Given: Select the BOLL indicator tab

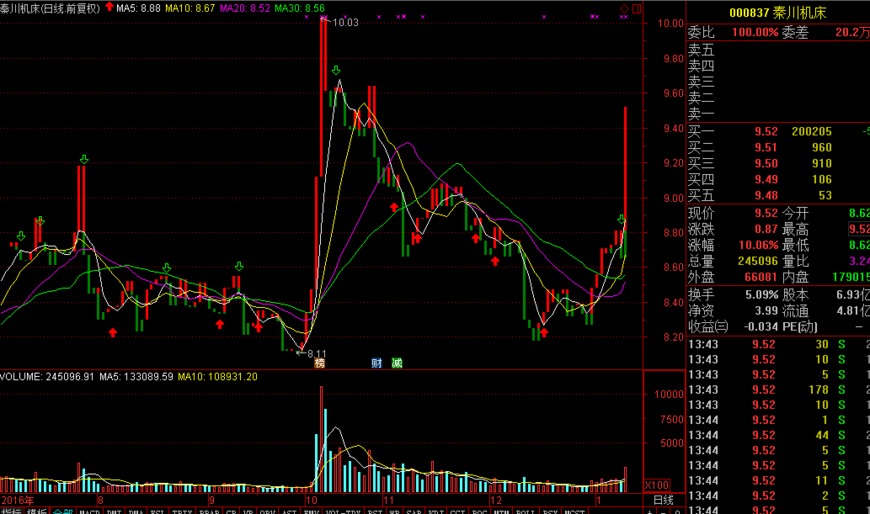Looking at the screenshot, I should click(525, 511).
